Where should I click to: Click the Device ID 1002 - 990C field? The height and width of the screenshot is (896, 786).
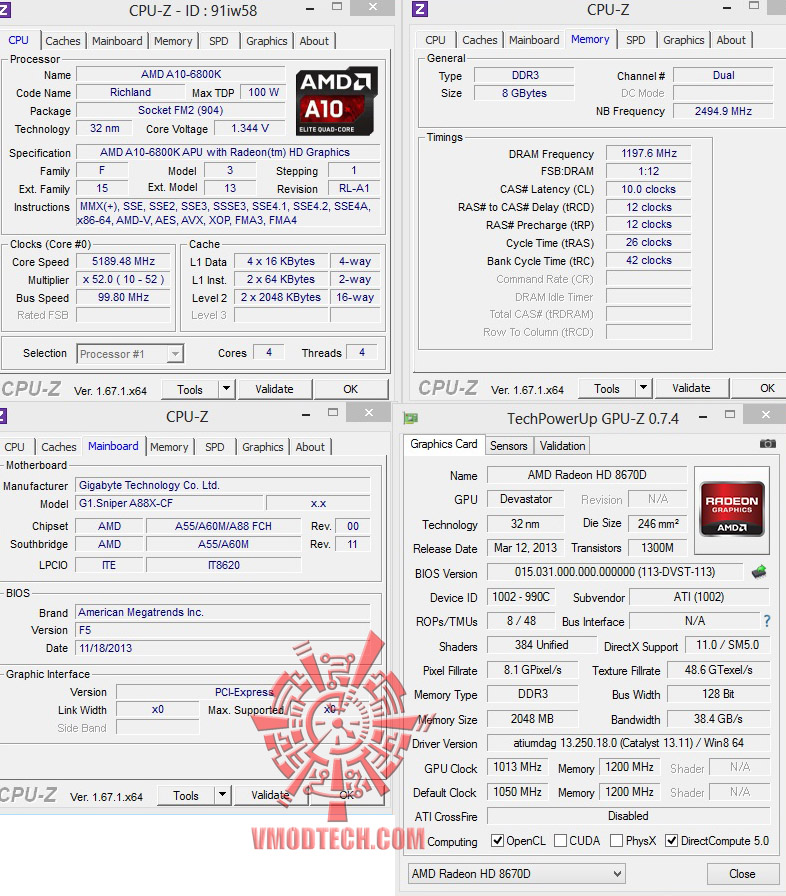click(520, 597)
